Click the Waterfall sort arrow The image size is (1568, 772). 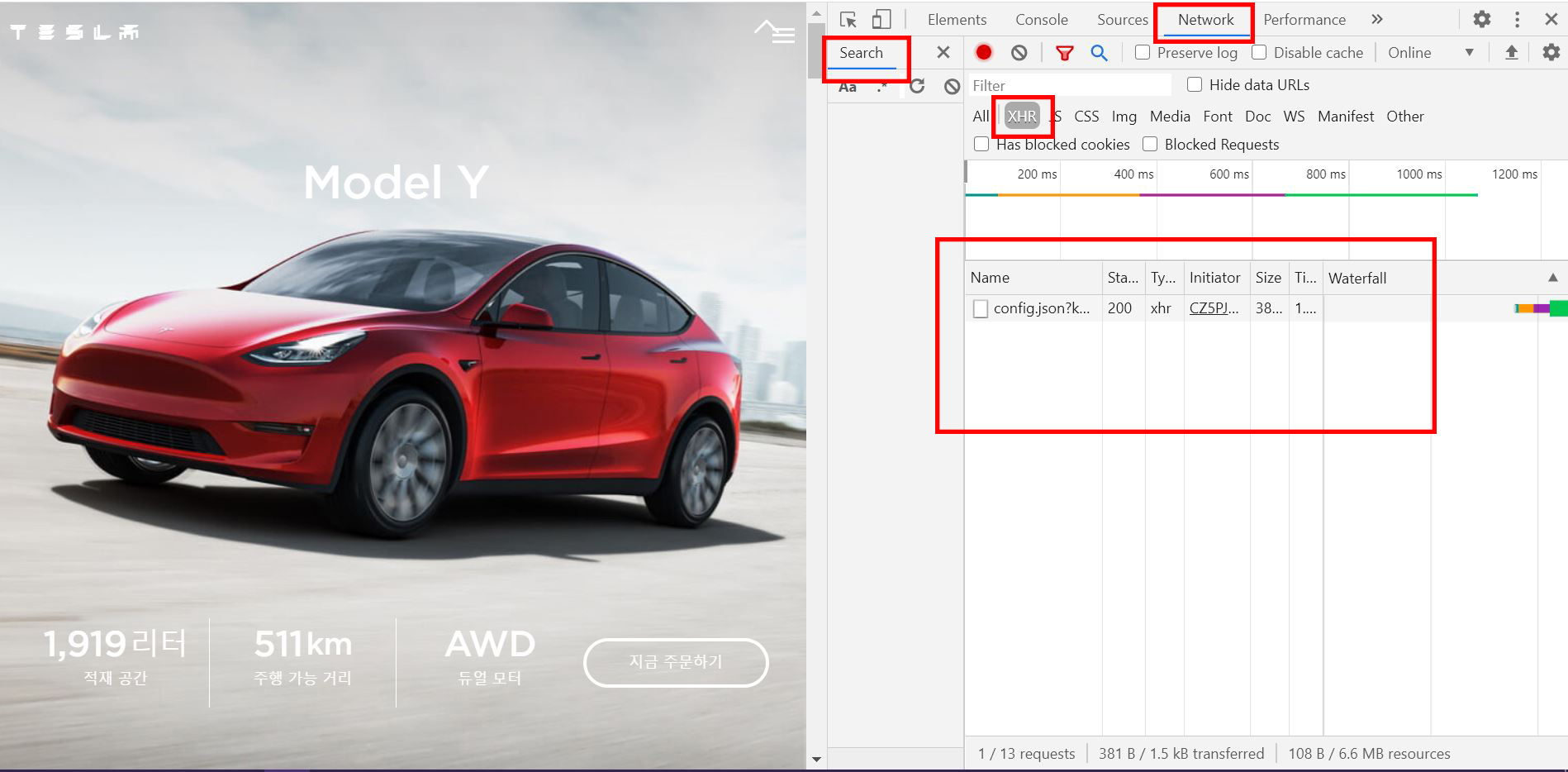point(1553,278)
